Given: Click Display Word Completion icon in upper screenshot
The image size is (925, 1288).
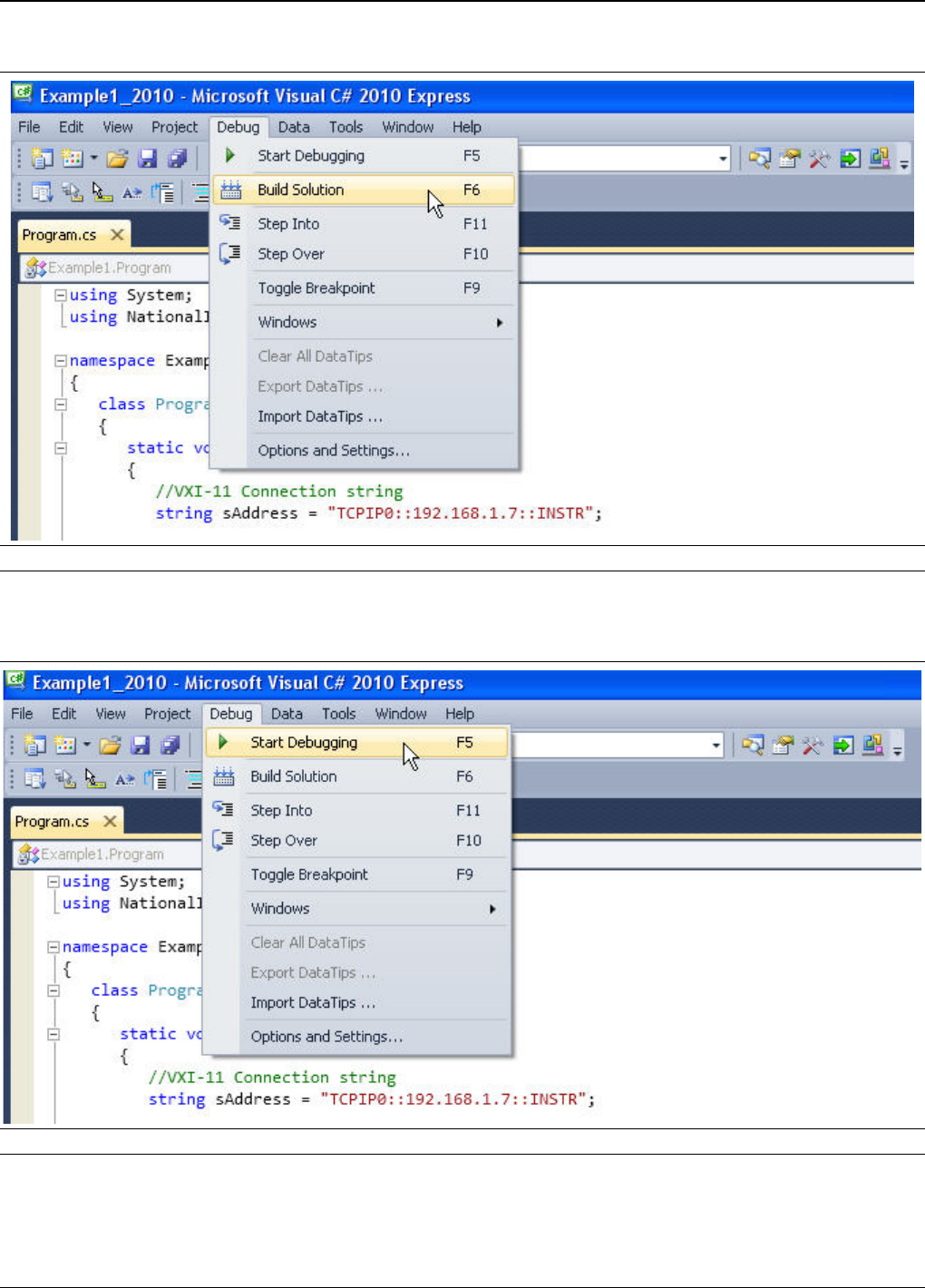Looking at the screenshot, I should click(132, 192).
